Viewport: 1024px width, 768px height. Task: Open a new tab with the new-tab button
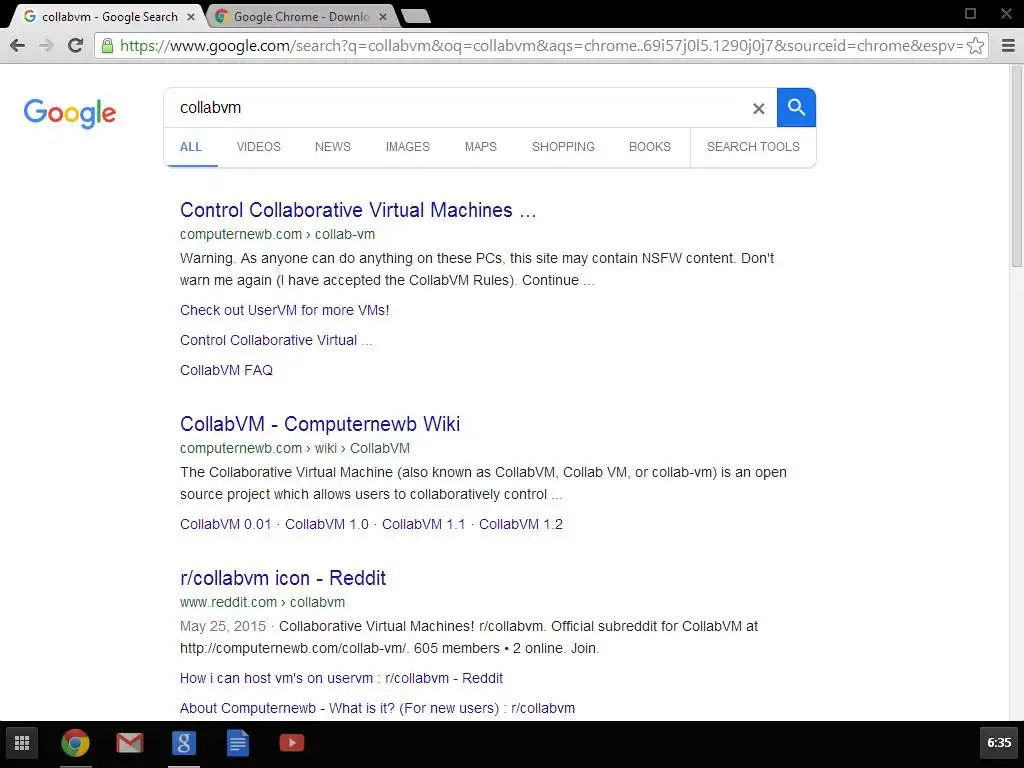coord(415,16)
